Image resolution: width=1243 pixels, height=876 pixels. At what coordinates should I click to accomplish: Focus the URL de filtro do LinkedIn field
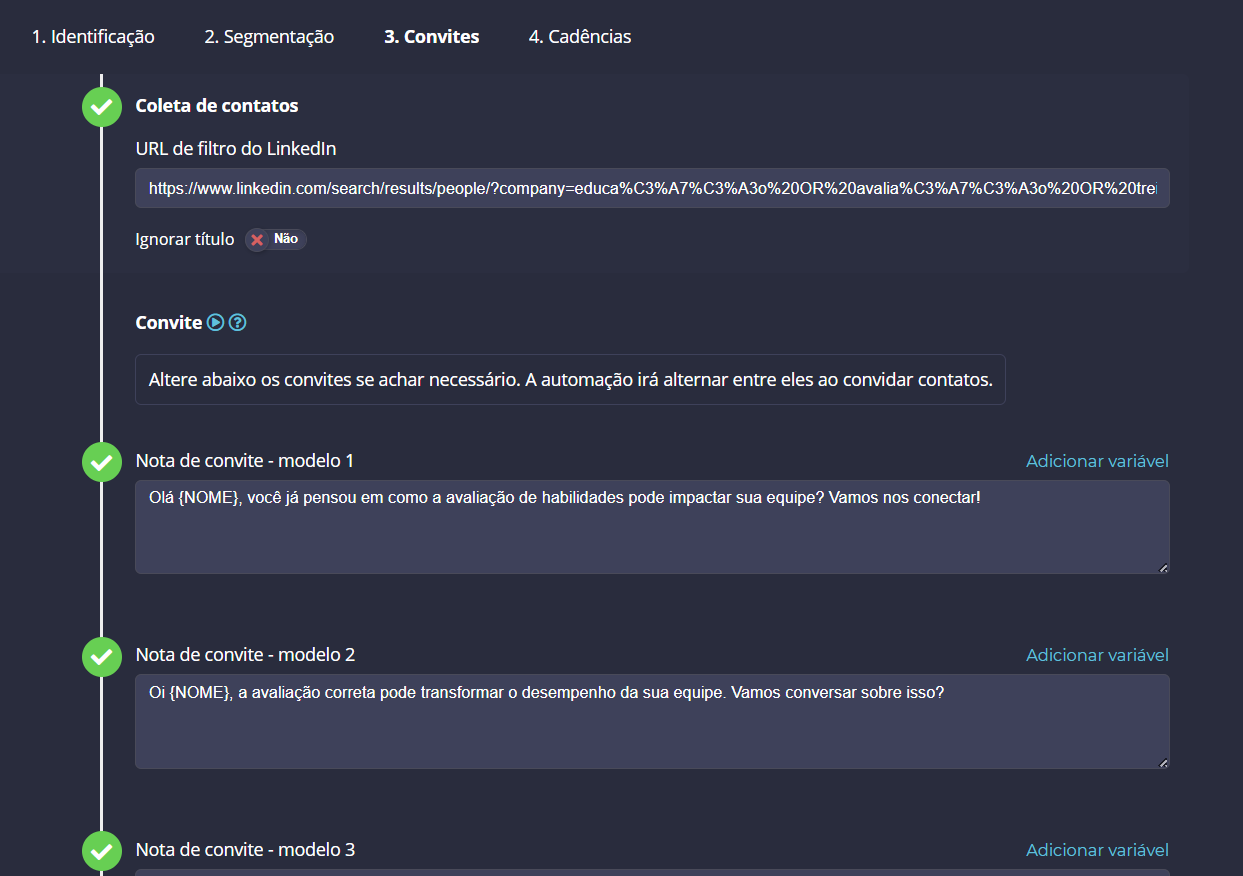tap(652, 188)
